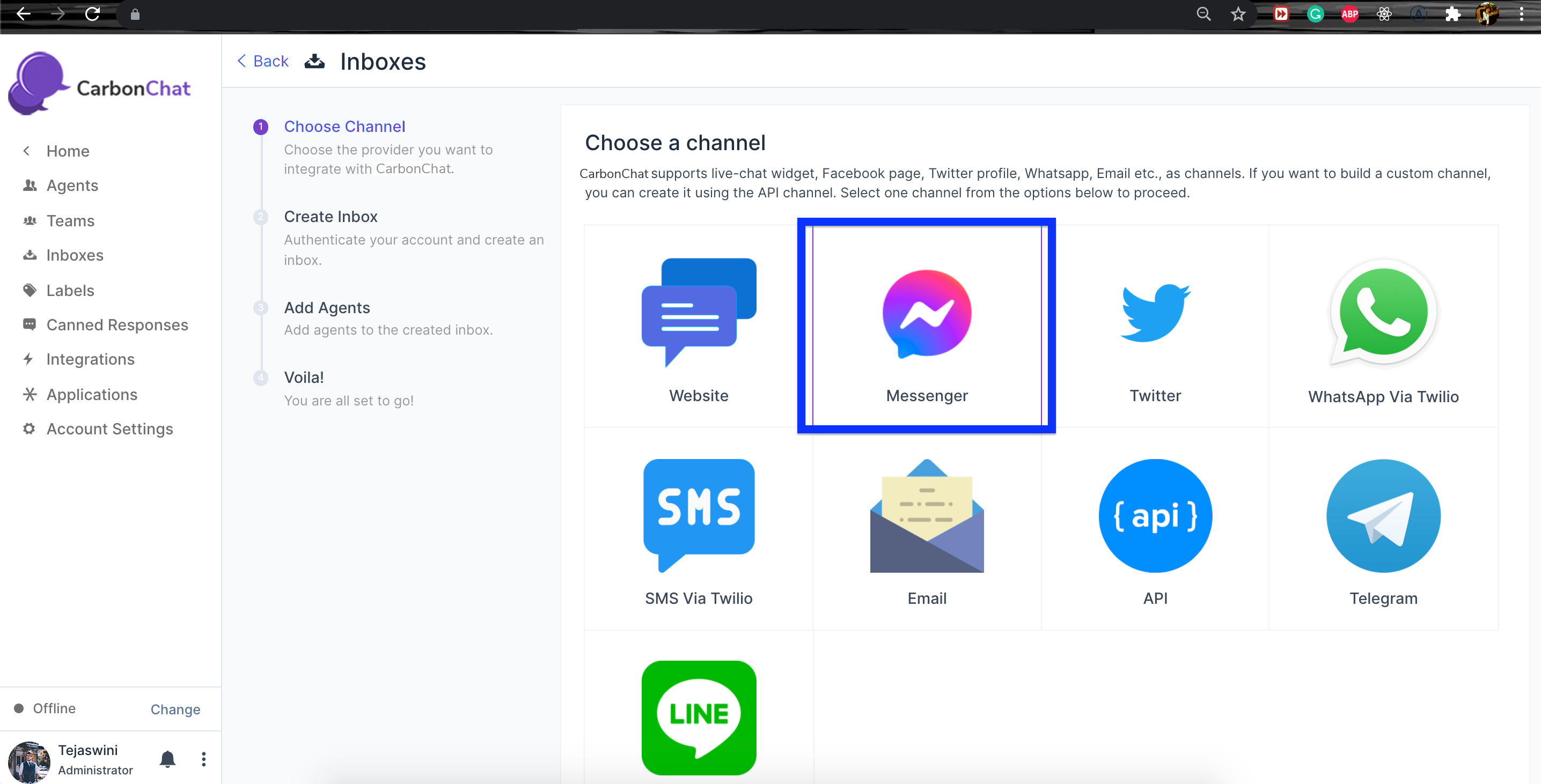Screen dimensions: 1541x784
Task: Select WhatsApp Via Twilio channel
Action: (x=1383, y=313)
